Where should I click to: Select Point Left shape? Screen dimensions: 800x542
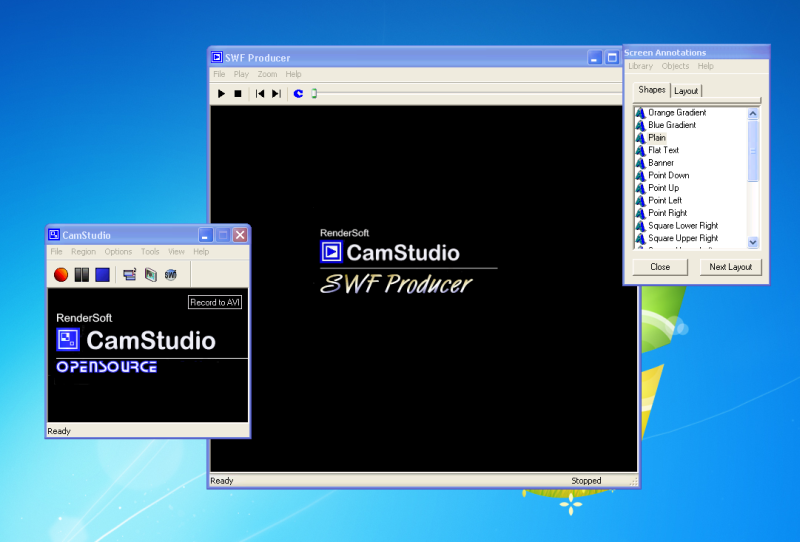(665, 201)
